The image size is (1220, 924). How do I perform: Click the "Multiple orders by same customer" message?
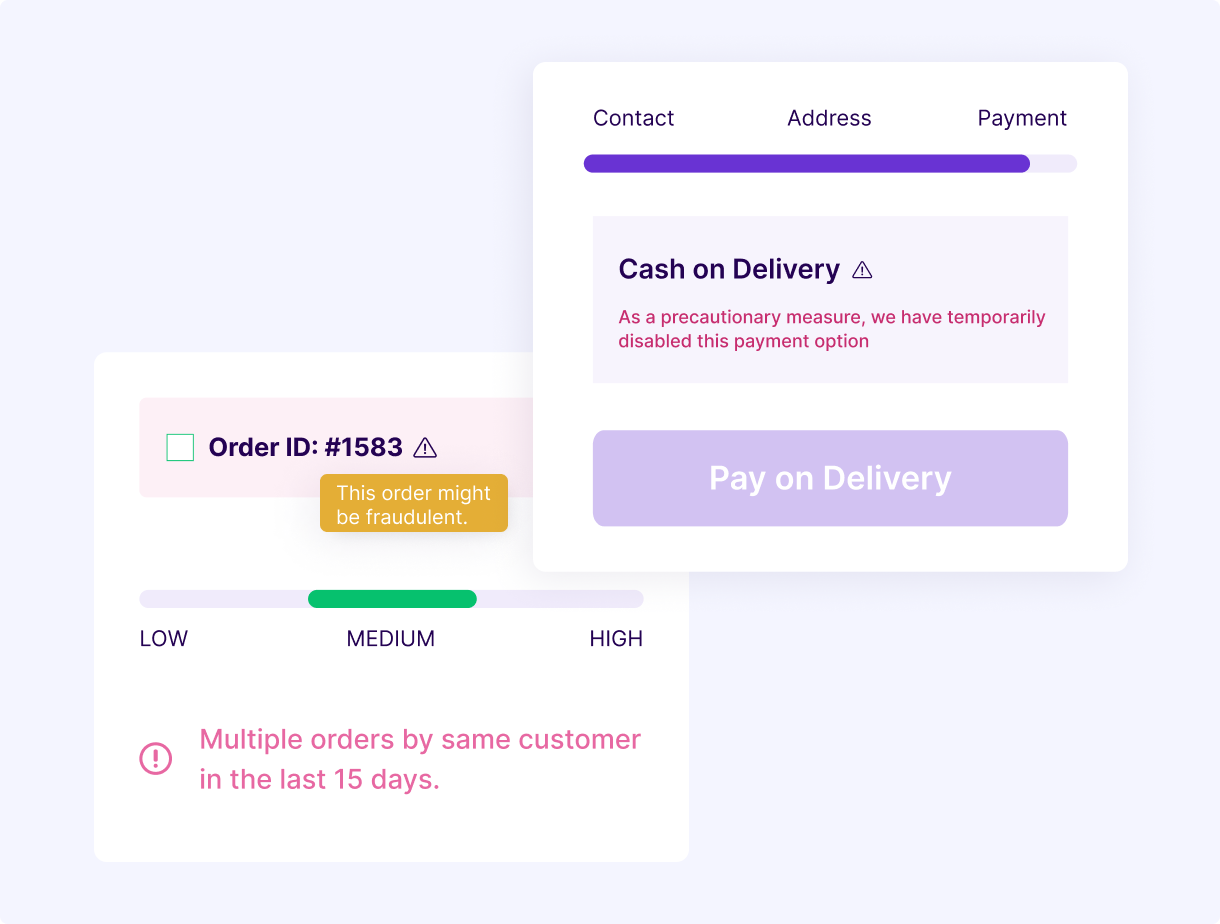point(420,759)
